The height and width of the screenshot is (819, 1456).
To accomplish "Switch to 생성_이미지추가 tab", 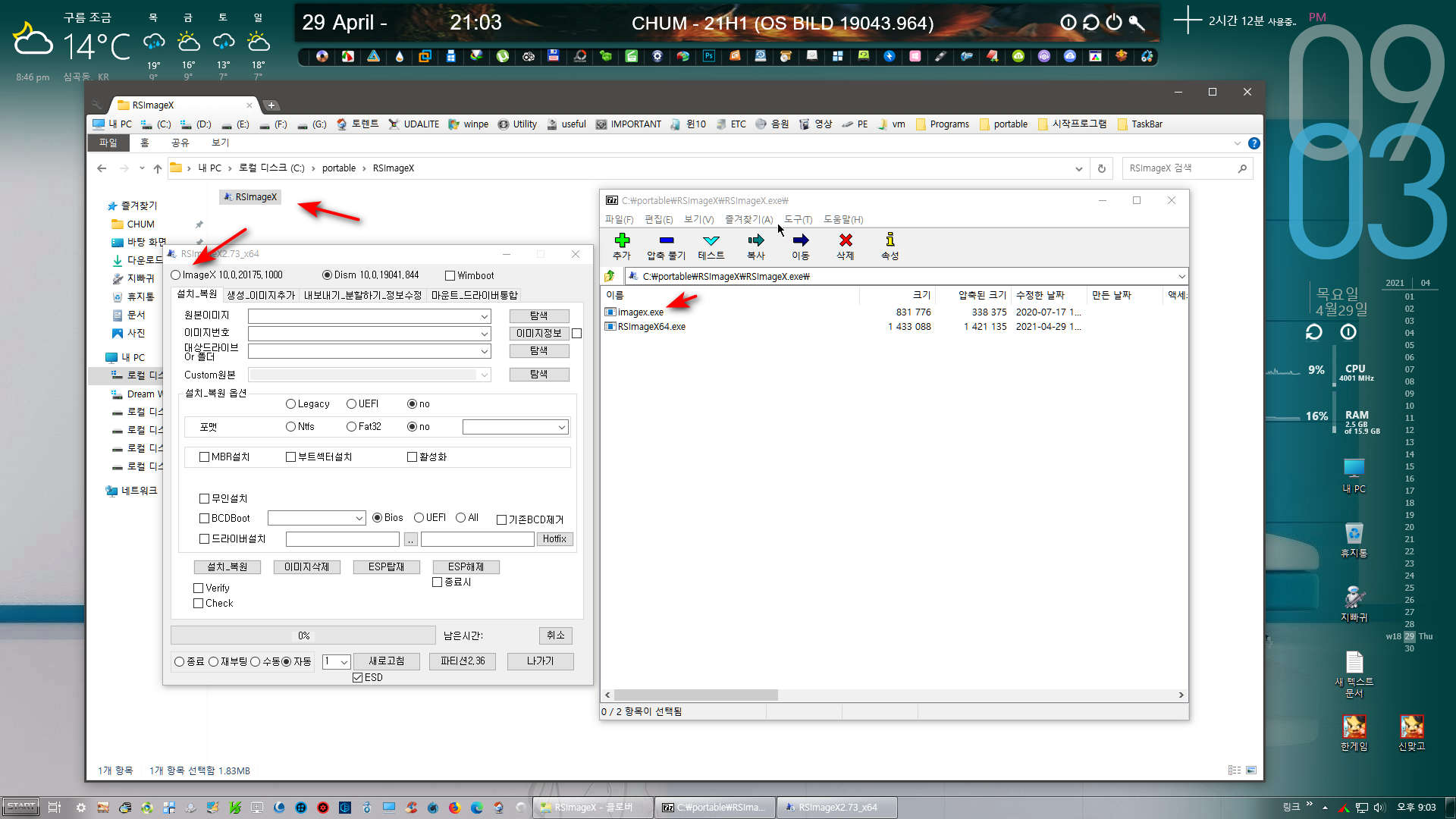I will [261, 296].
